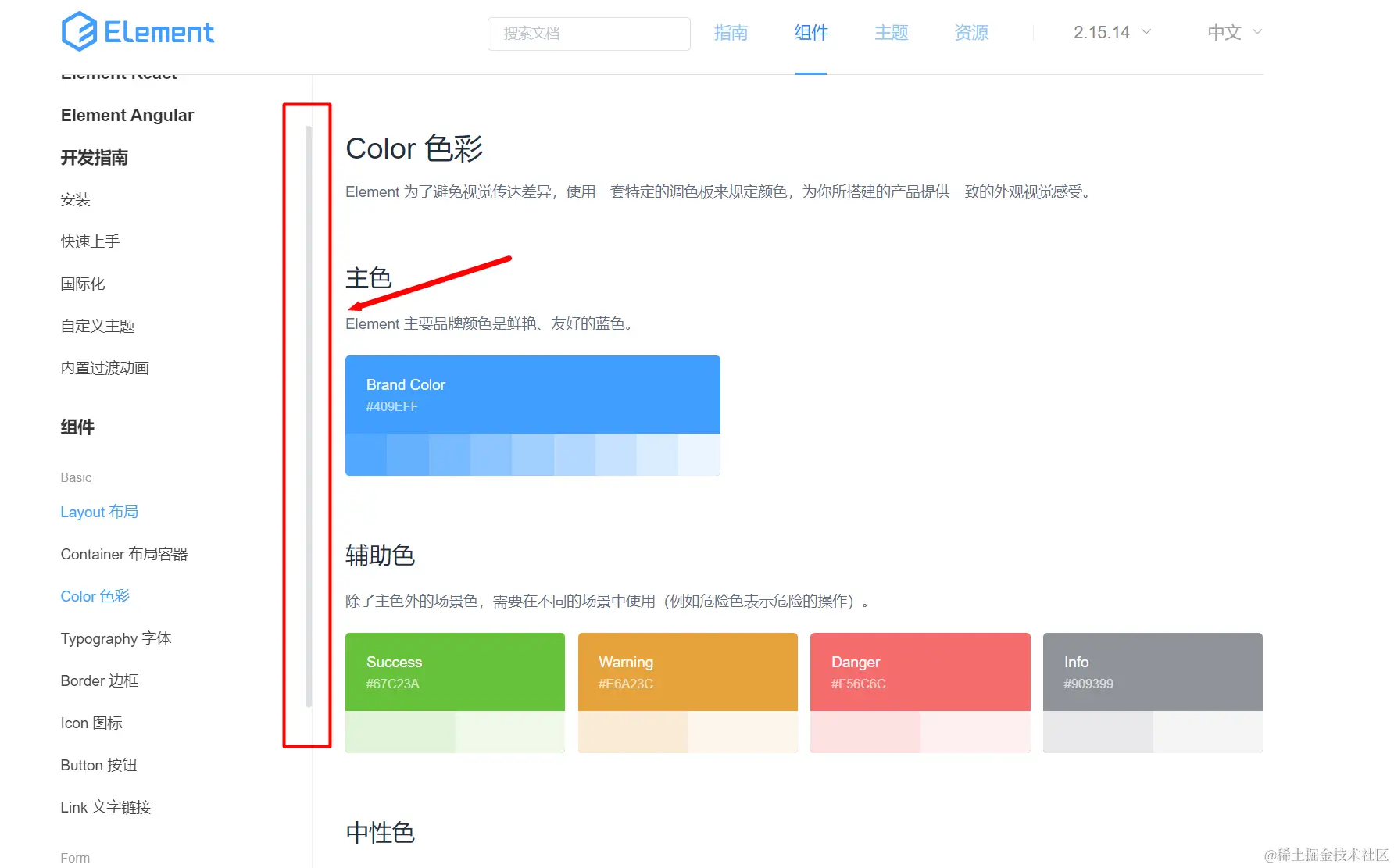
Task: Select Color 色彩 in sidebar
Action: tap(95, 596)
